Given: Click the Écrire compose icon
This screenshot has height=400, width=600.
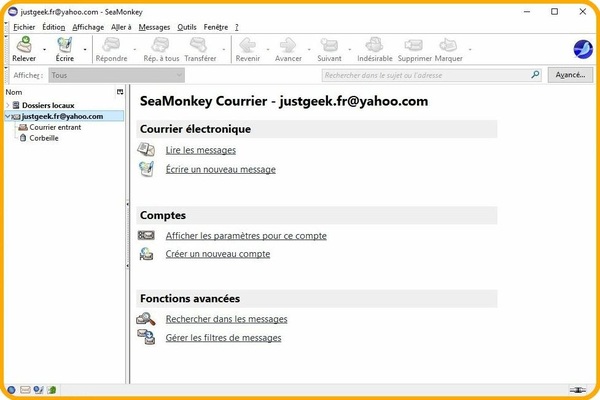Looking at the screenshot, I should (65, 45).
